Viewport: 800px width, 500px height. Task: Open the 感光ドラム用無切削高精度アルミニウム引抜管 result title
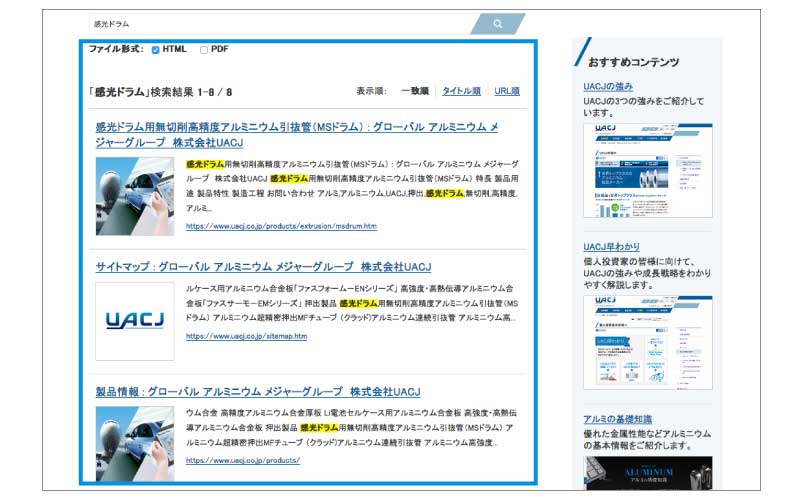297,135
